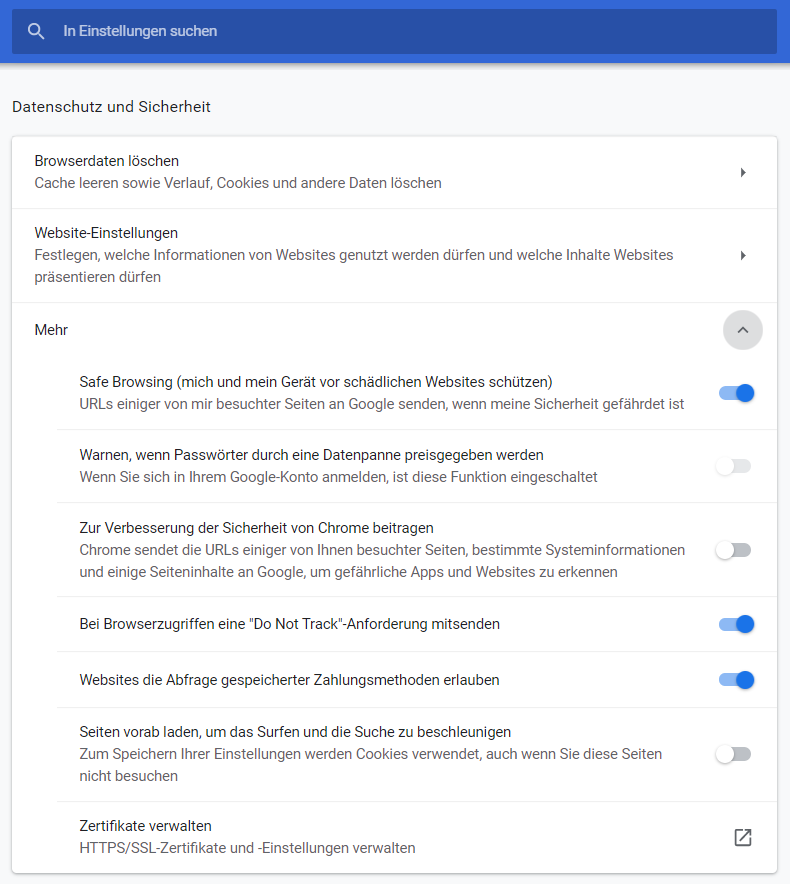
Task: Click the 'Datenschutz und Sicherheit' heading
Action: pyautogui.click(x=111, y=107)
